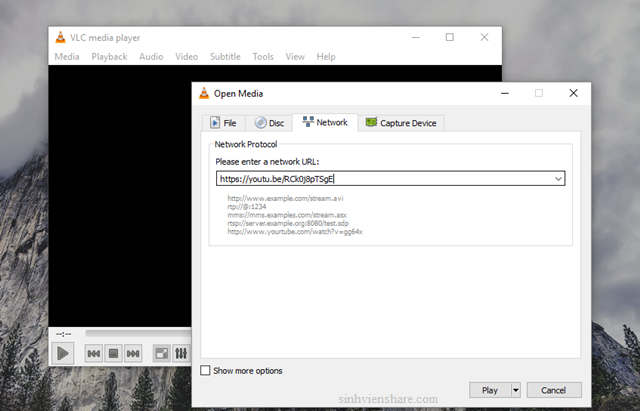This screenshot has height=411, width=640.
Task: Open the Playback menu
Action: 109,57
